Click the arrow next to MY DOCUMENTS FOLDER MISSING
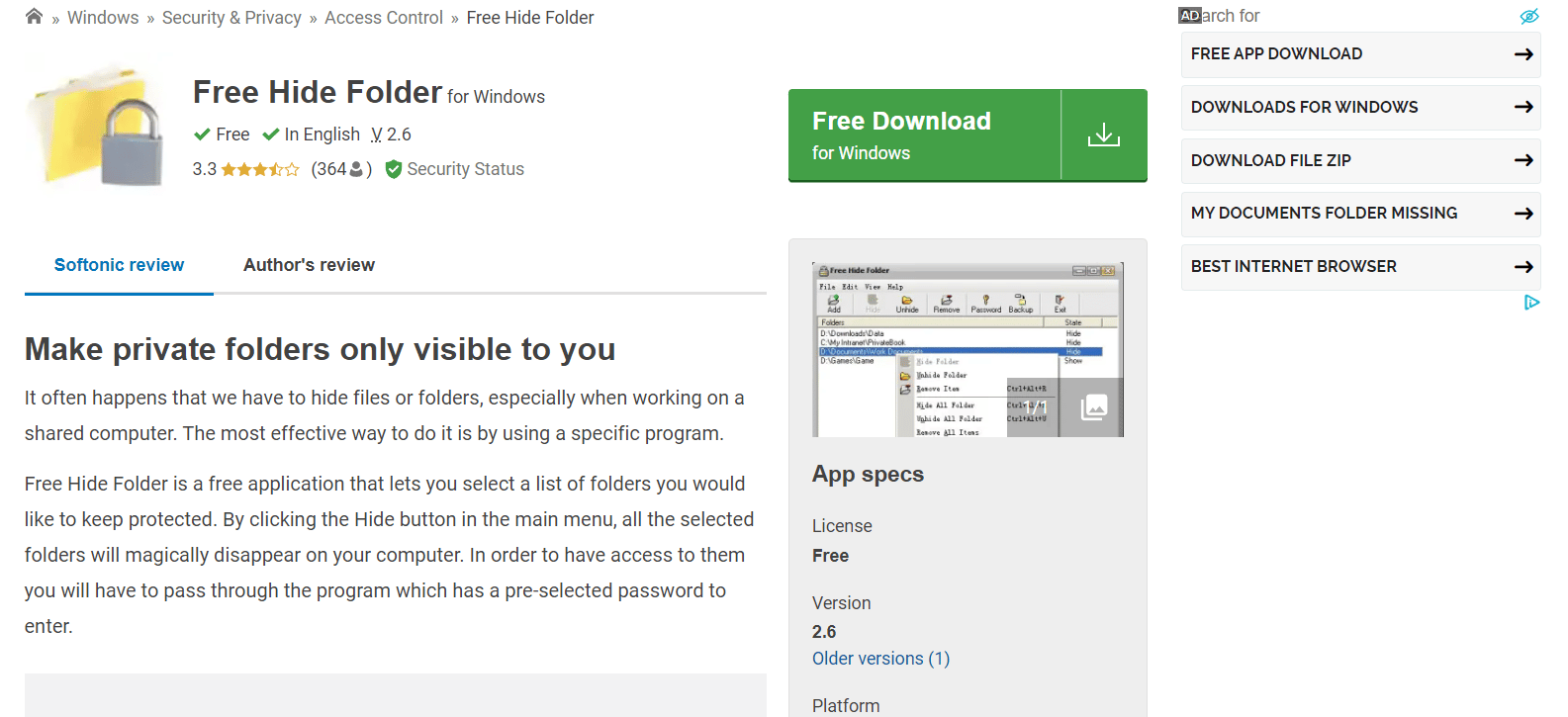Viewport: 1568px width, 717px height. pyautogui.click(x=1523, y=213)
